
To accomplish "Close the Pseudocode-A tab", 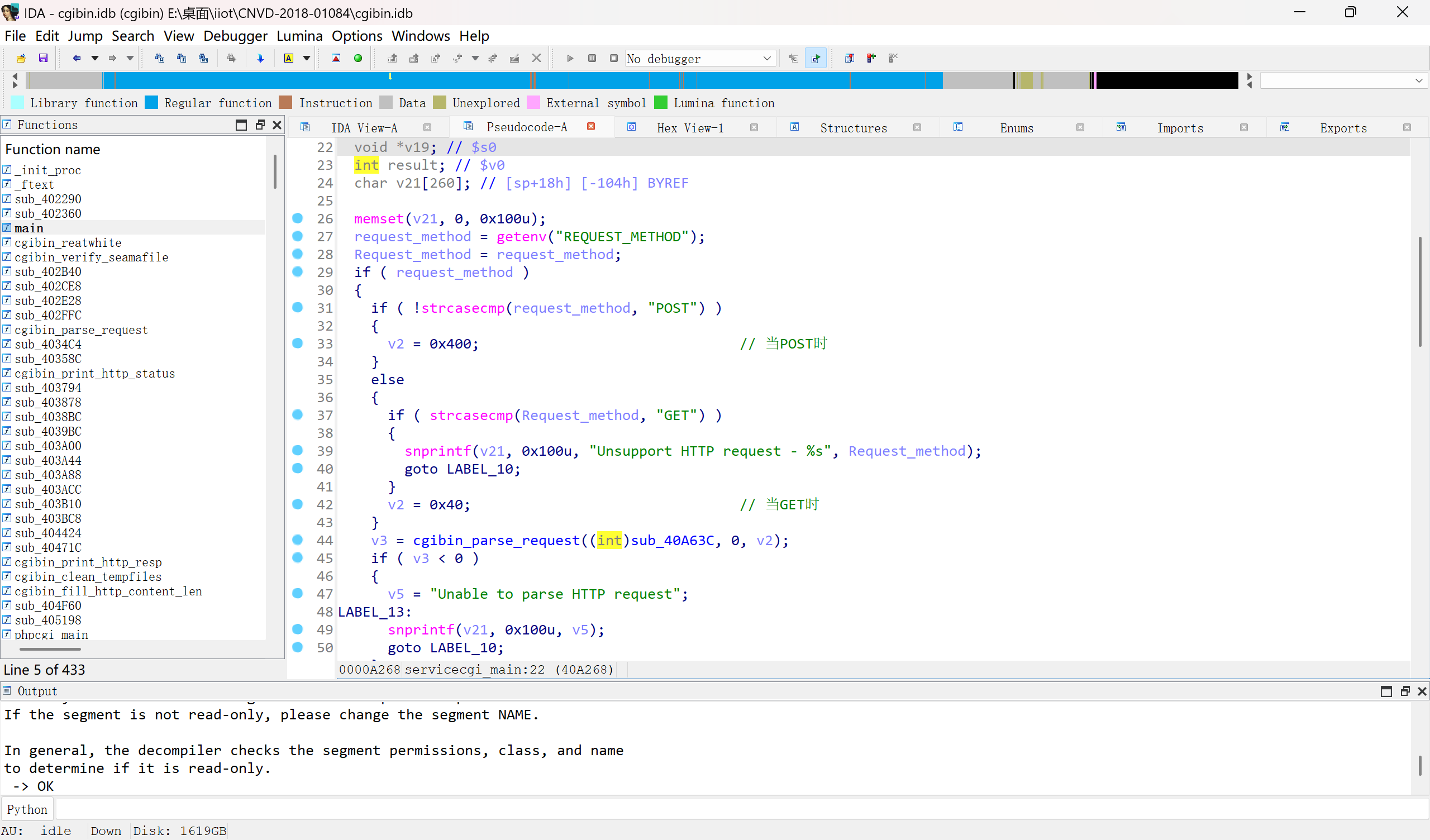I will pos(591,127).
